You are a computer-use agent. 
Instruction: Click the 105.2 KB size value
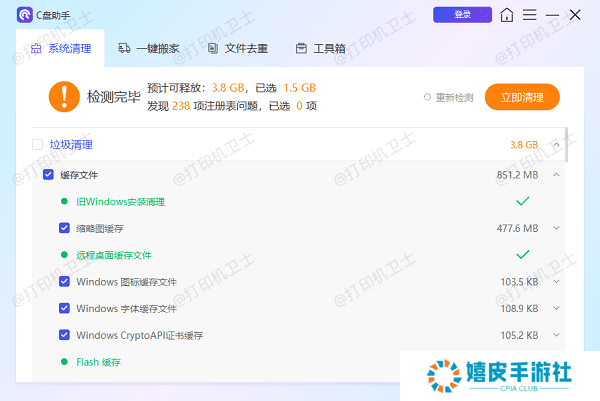tap(519, 336)
